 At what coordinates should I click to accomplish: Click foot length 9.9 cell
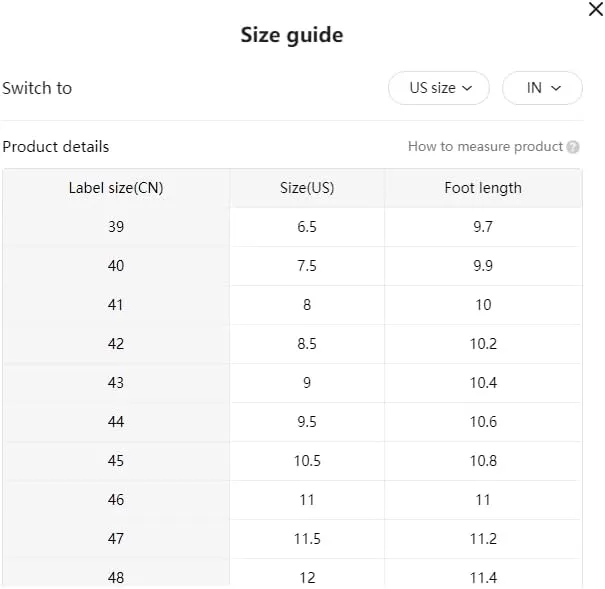(x=483, y=266)
